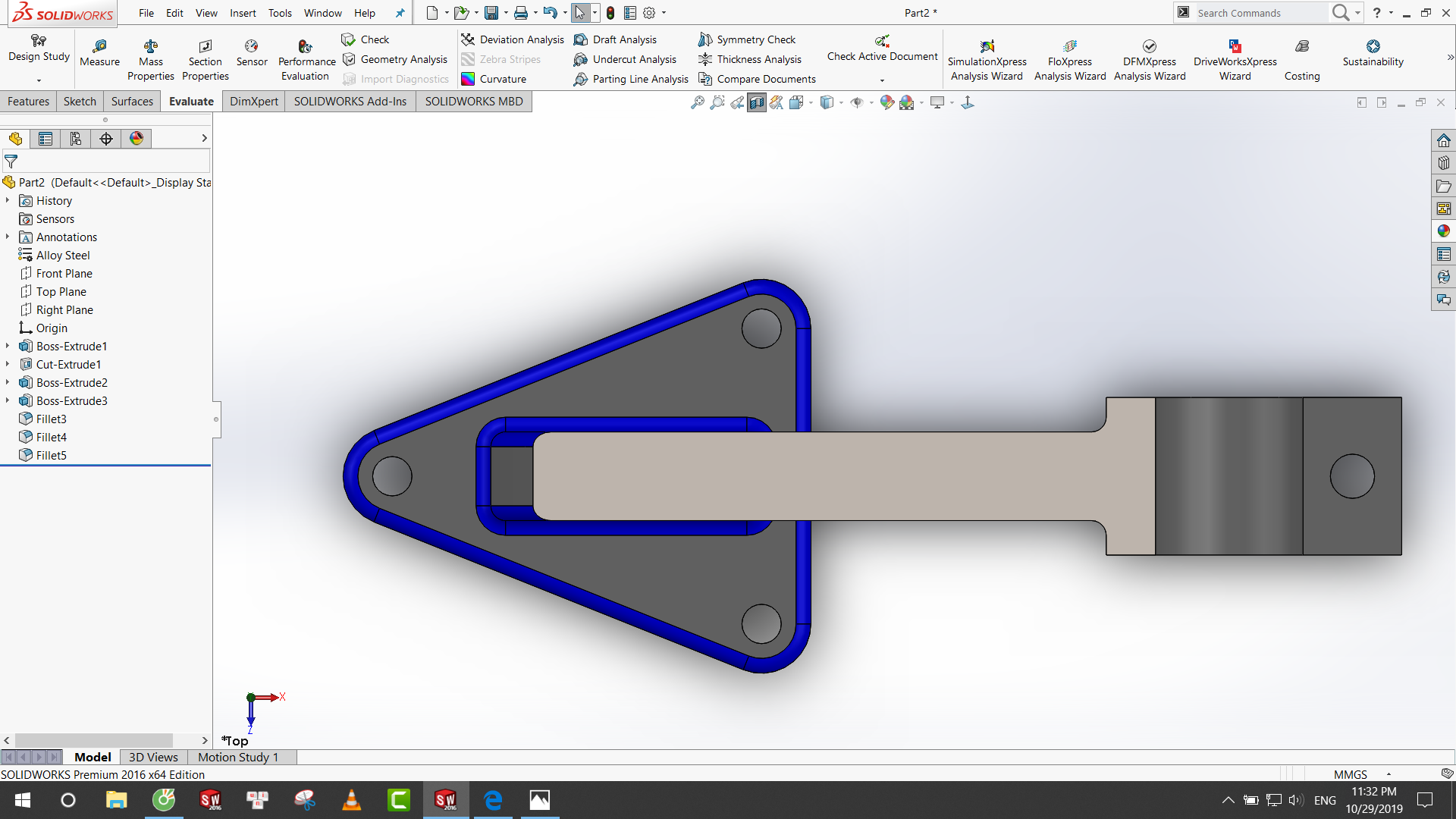Expand the Annotations folder
The image size is (1456, 819).
(x=8, y=237)
